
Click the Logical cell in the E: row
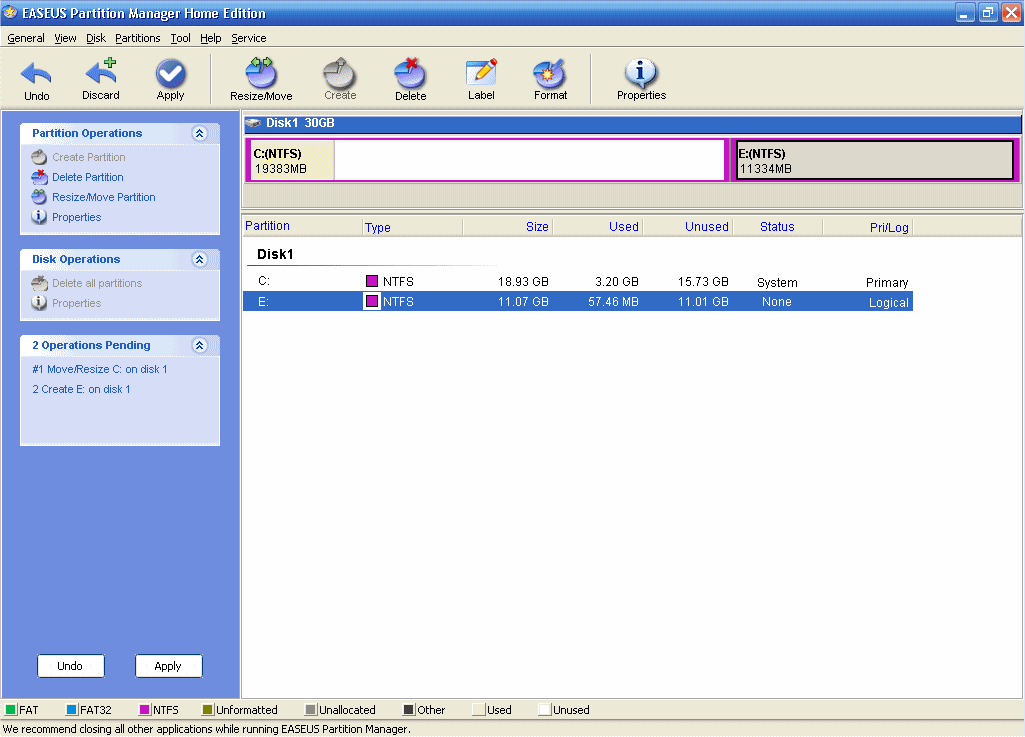coord(888,302)
